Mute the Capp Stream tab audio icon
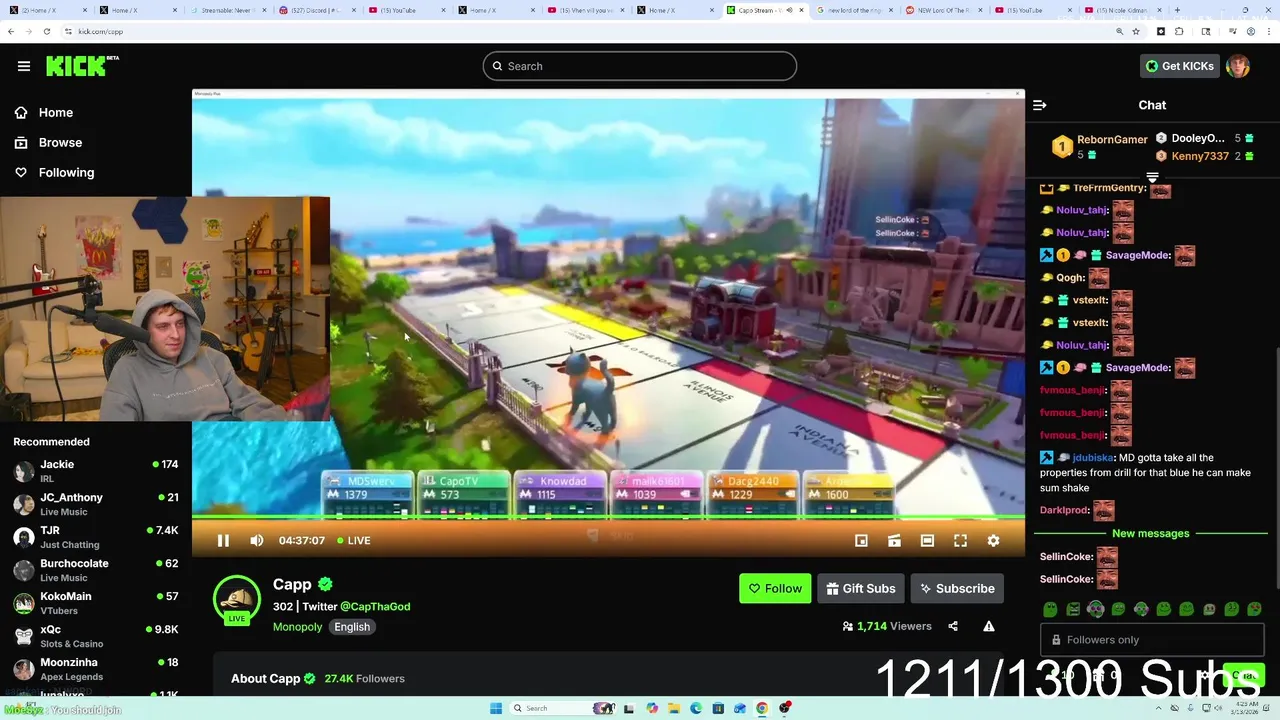 pyautogui.click(x=789, y=10)
